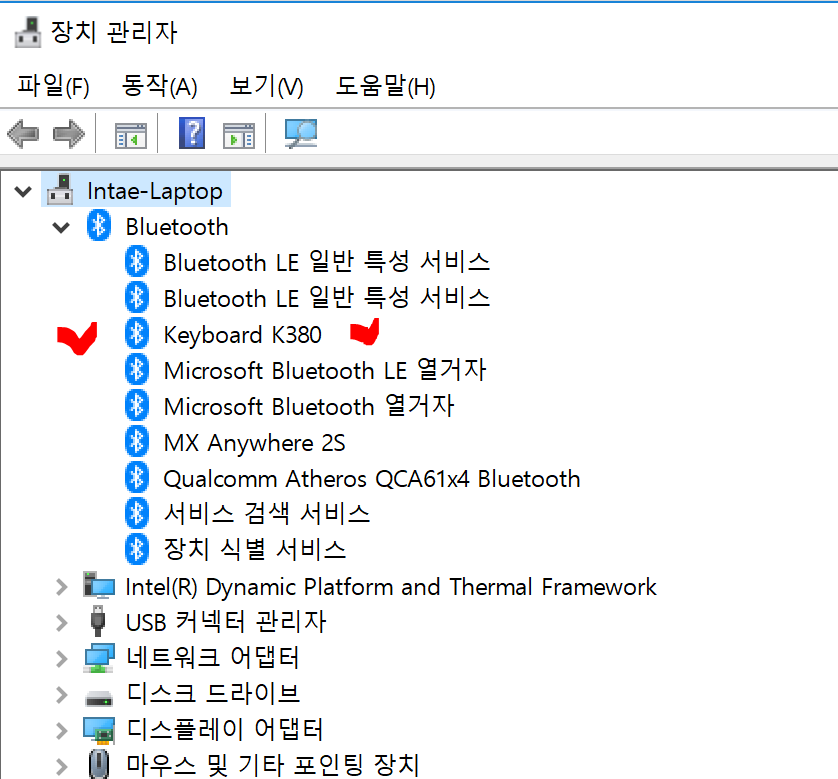838x779 pixels.
Task: Expand 디스크 드라이브 category
Action: 62,695
